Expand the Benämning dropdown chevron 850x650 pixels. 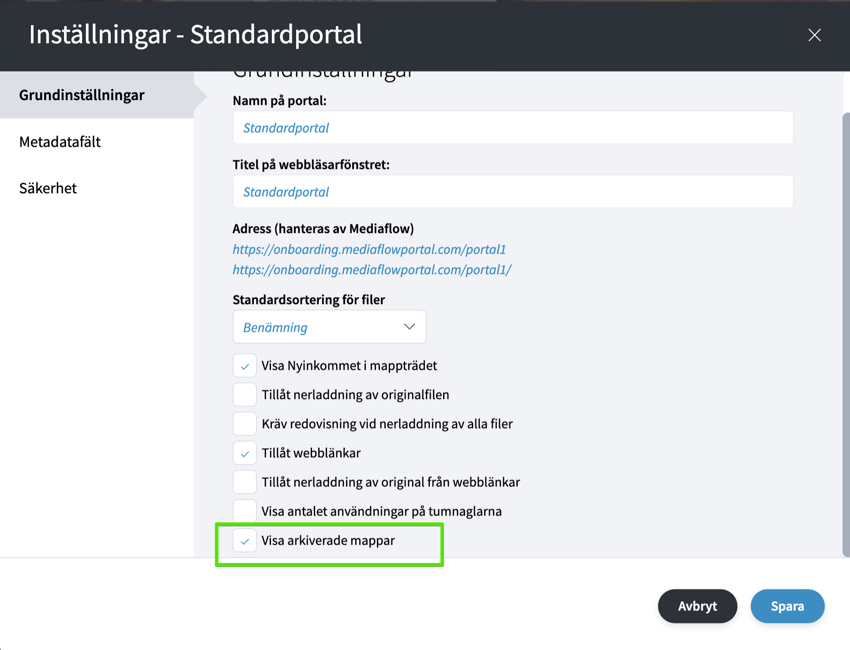pos(409,327)
